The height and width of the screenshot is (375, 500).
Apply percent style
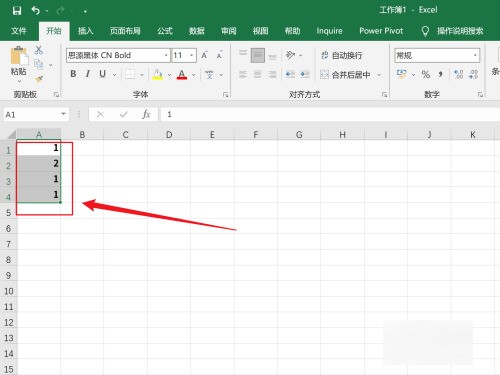[426, 74]
